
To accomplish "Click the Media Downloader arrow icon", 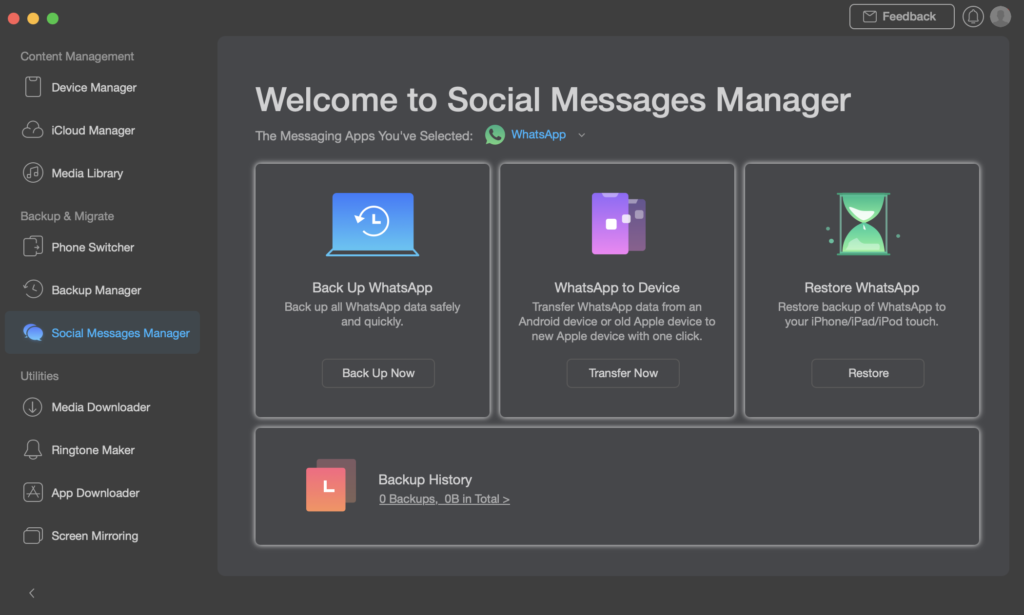I will (33, 407).
